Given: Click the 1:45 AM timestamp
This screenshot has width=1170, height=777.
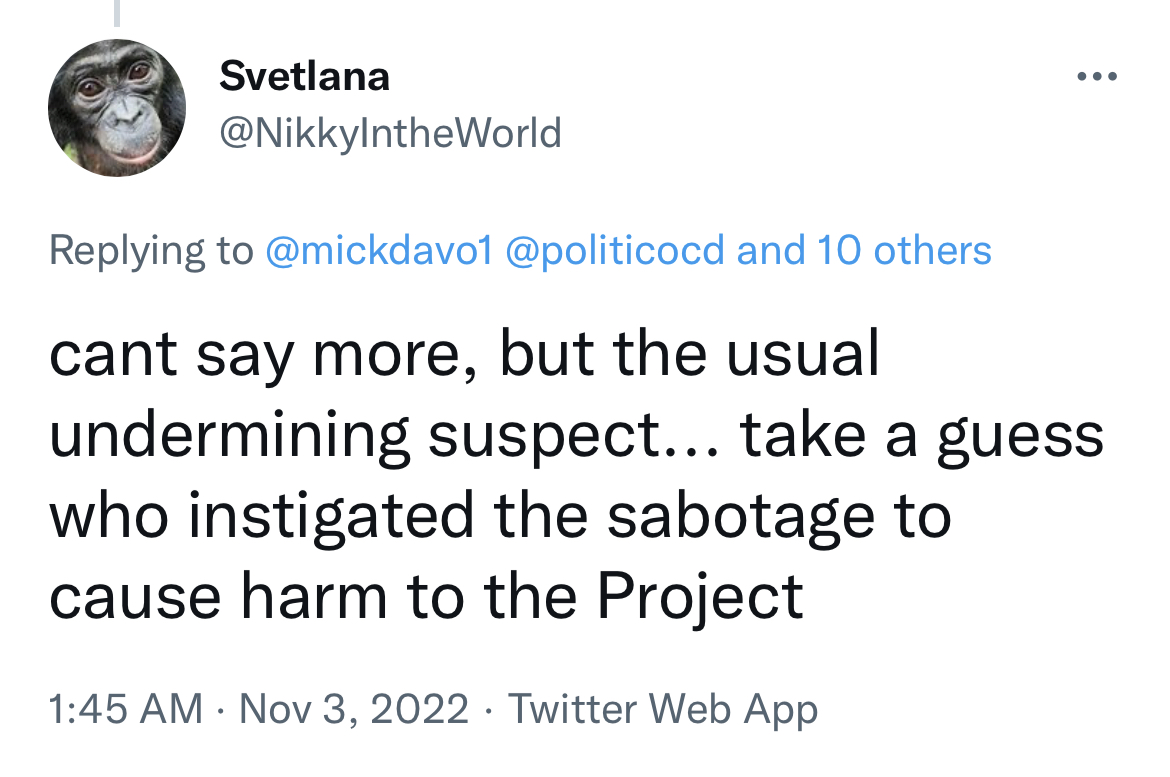Looking at the screenshot, I should (125, 708).
